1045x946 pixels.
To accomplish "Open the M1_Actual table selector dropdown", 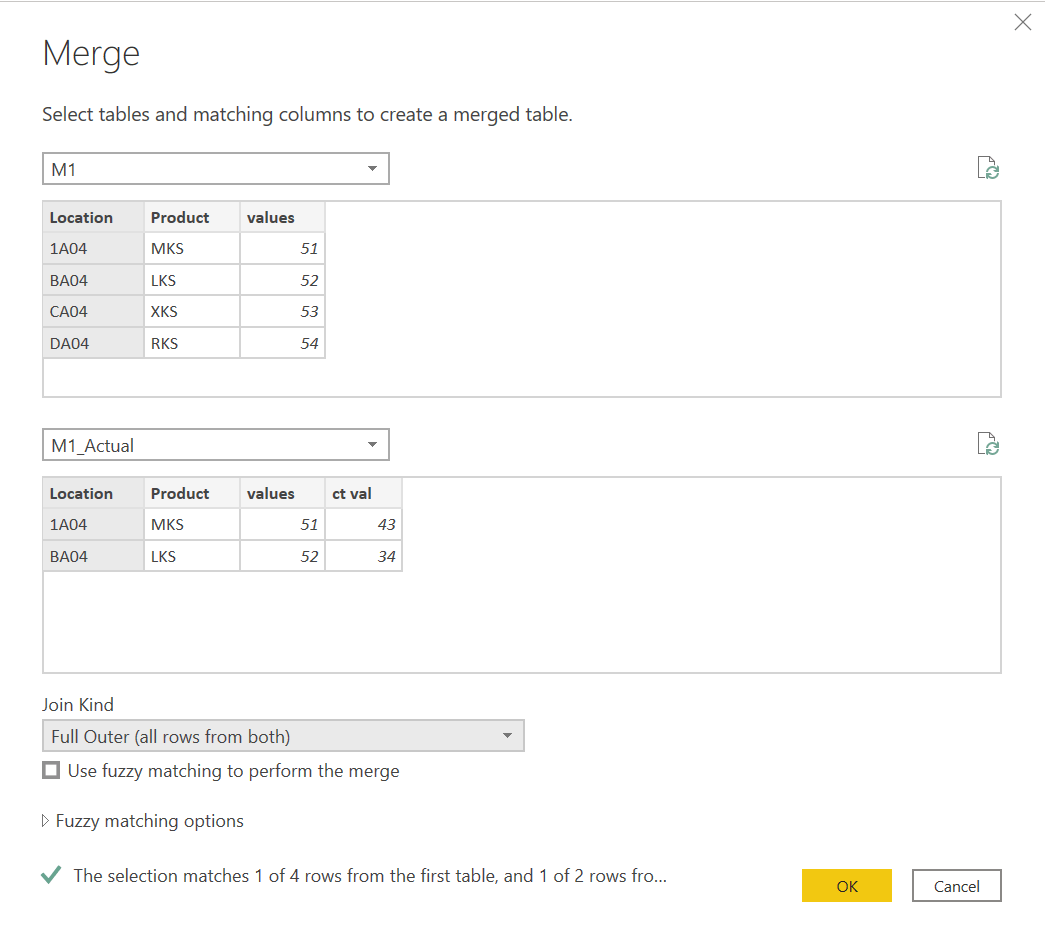I will point(215,444).
